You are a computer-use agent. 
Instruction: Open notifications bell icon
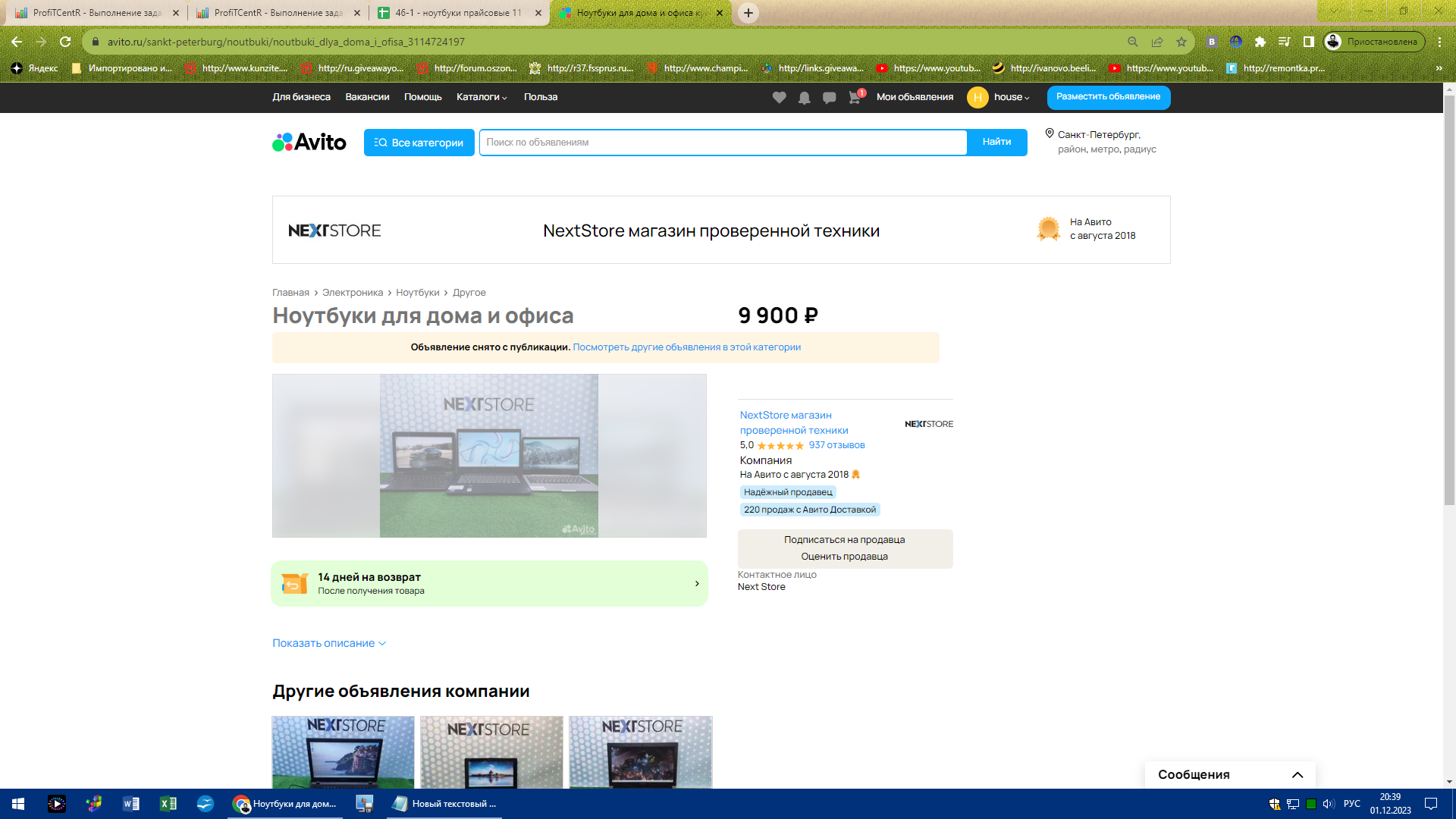[804, 97]
